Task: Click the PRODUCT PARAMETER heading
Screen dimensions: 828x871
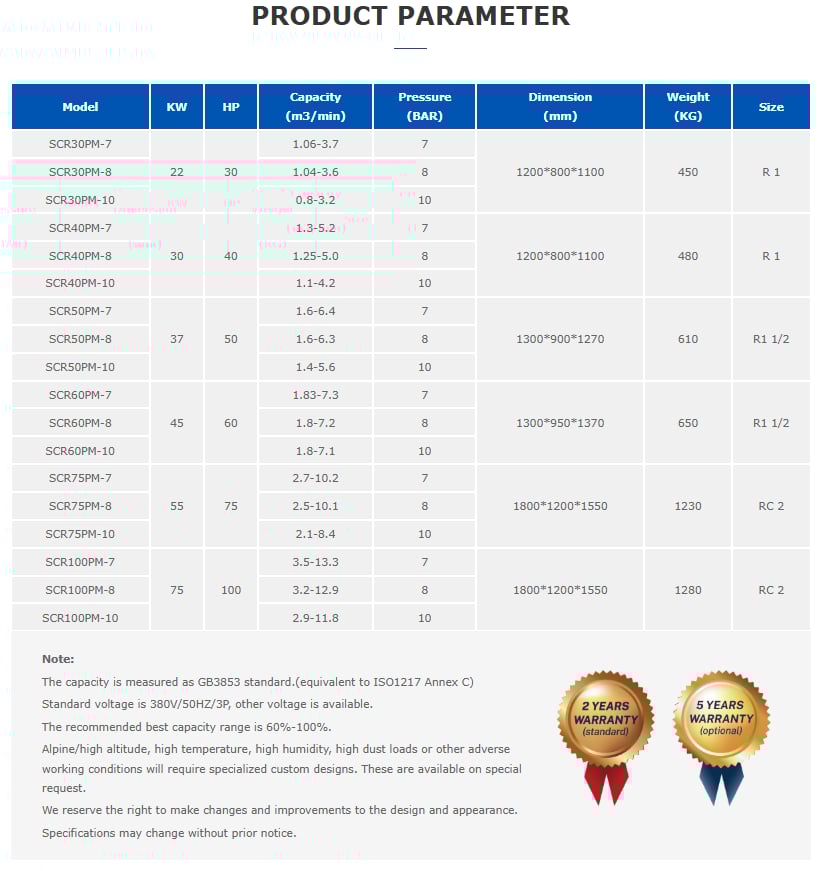Action: pyautogui.click(x=410, y=16)
